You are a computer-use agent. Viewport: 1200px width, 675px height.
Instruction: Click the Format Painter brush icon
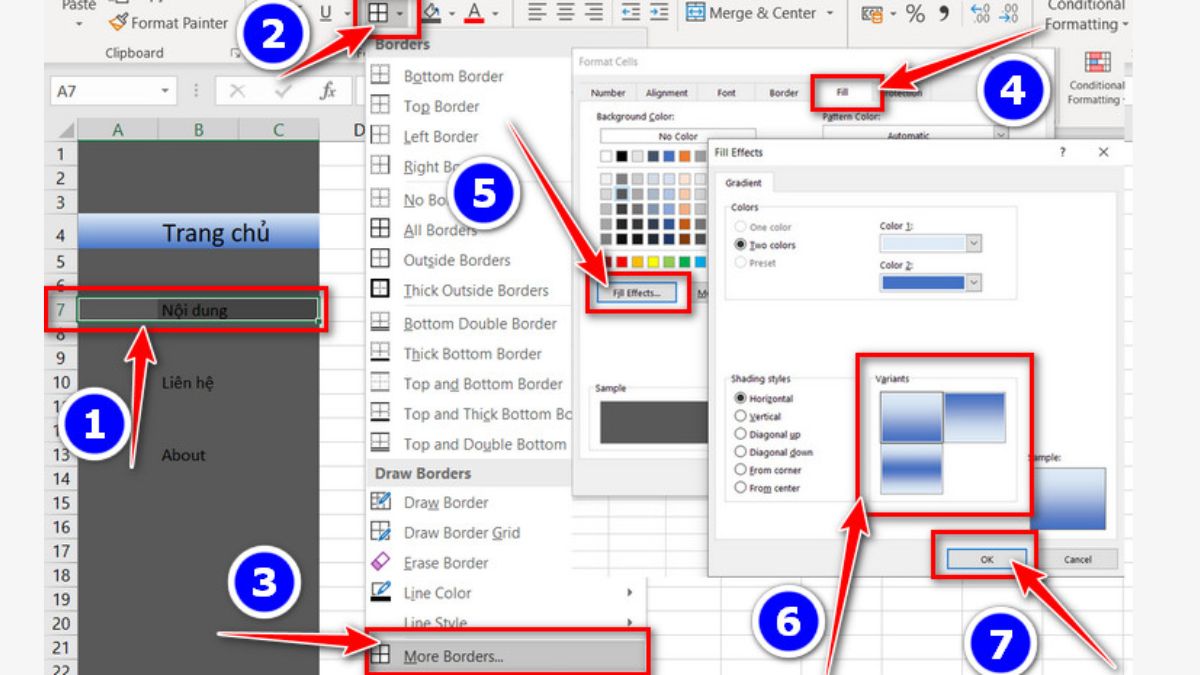(x=118, y=21)
